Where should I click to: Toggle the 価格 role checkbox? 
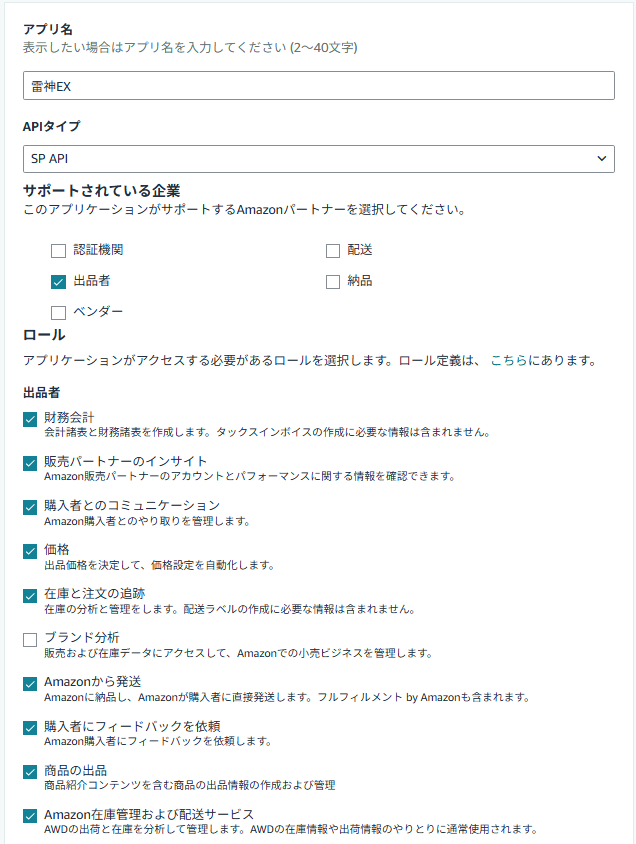pyautogui.click(x=30, y=552)
